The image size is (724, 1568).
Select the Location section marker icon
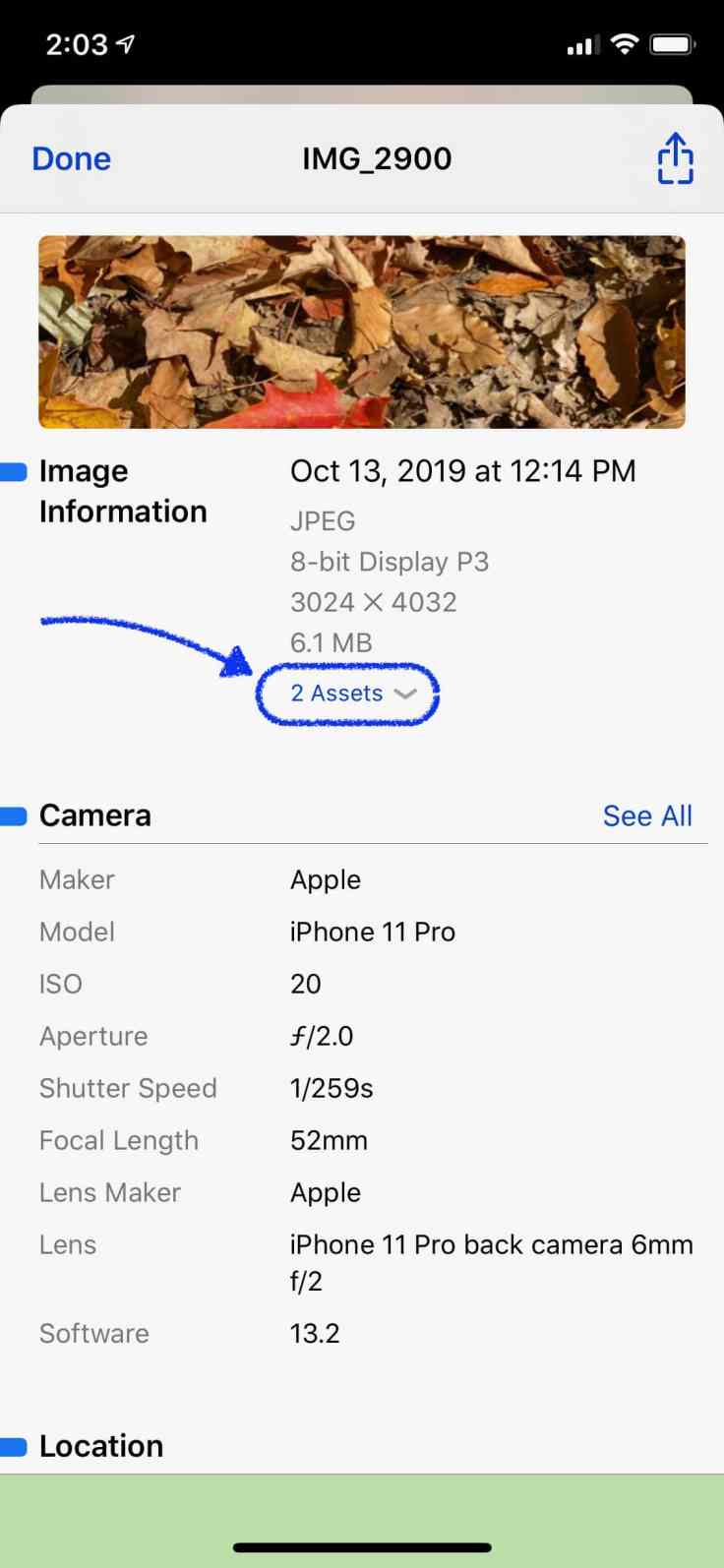coord(15,1445)
